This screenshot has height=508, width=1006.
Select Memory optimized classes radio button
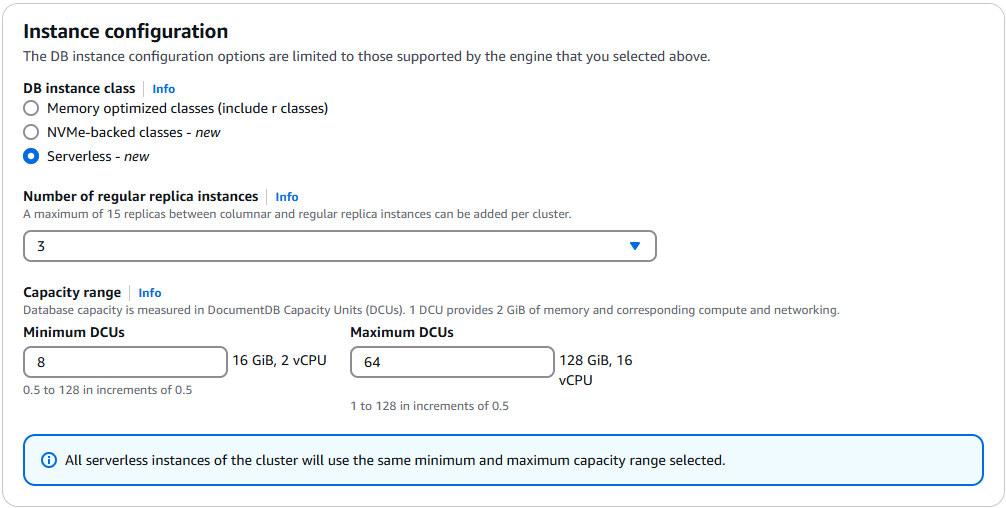(31, 108)
